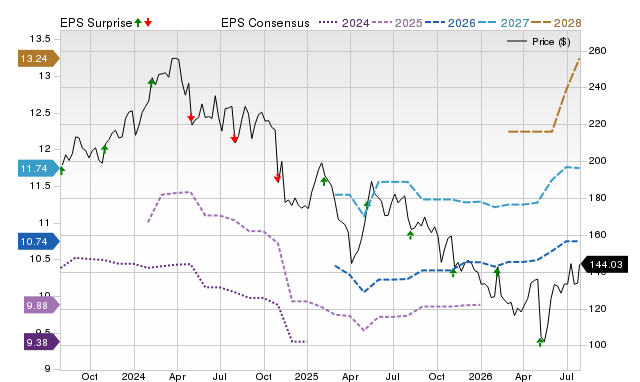The image size is (640, 382).
Task: Click the EPS Consensus legend label
Action: coord(265,23)
